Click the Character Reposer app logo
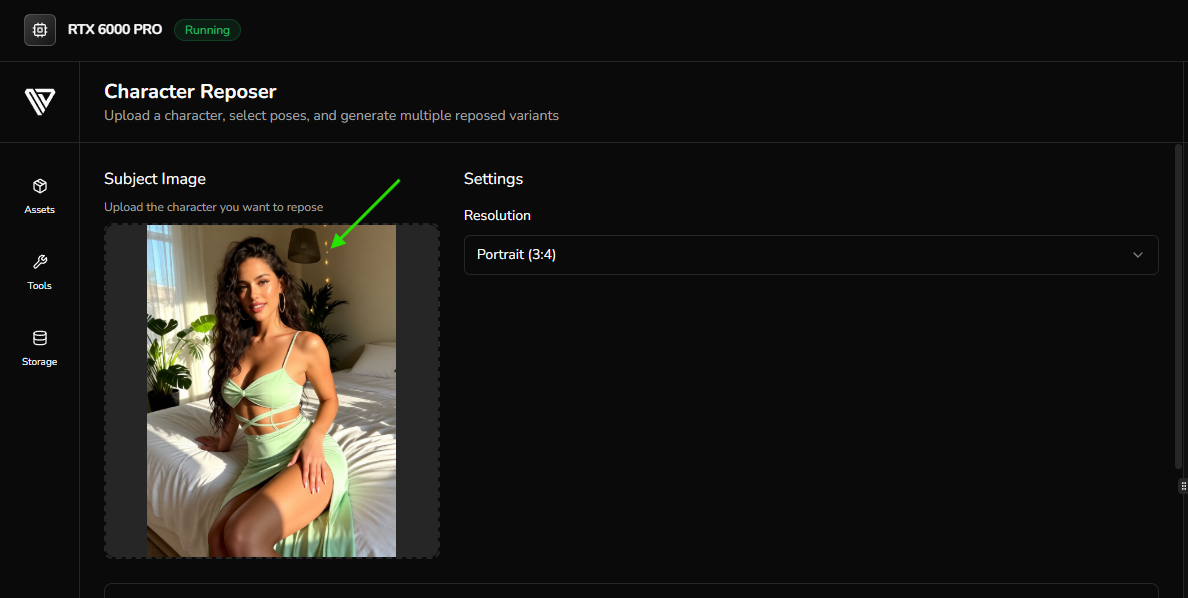This screenshot has height=598, width=1188. tap(39, 100)
